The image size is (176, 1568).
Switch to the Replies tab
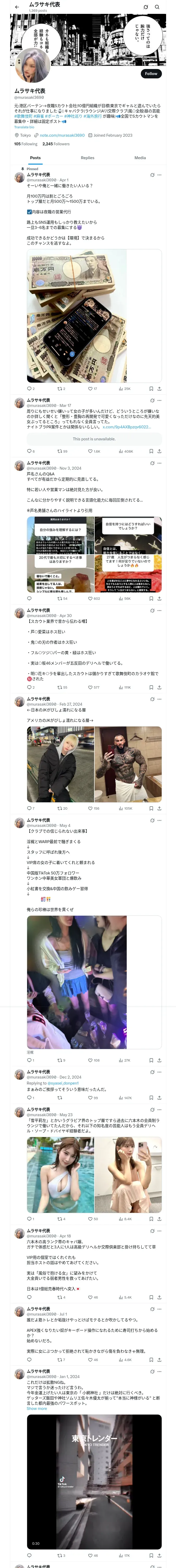87,158
